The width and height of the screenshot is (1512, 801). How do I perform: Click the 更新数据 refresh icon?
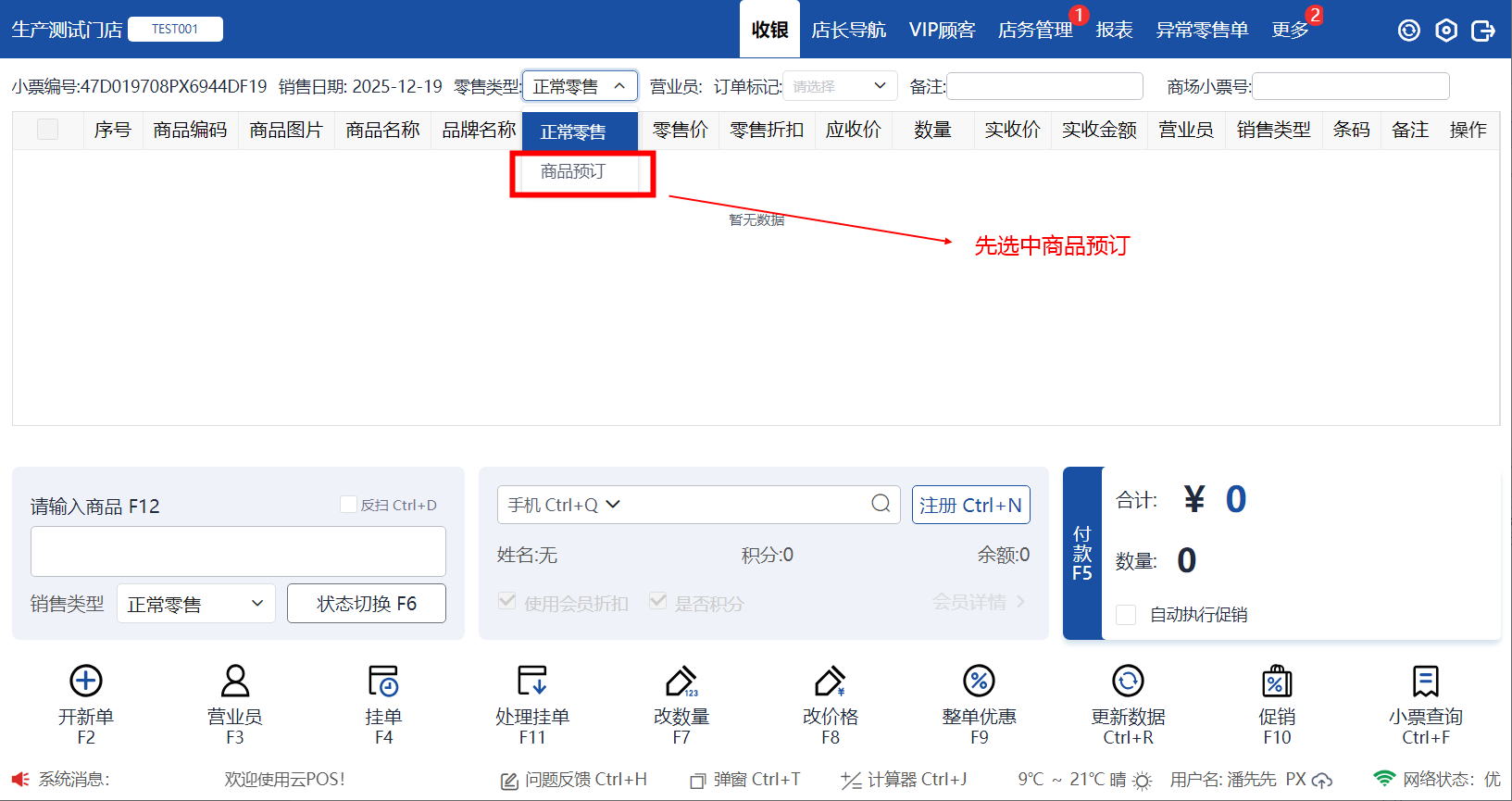coord(1128,682)
